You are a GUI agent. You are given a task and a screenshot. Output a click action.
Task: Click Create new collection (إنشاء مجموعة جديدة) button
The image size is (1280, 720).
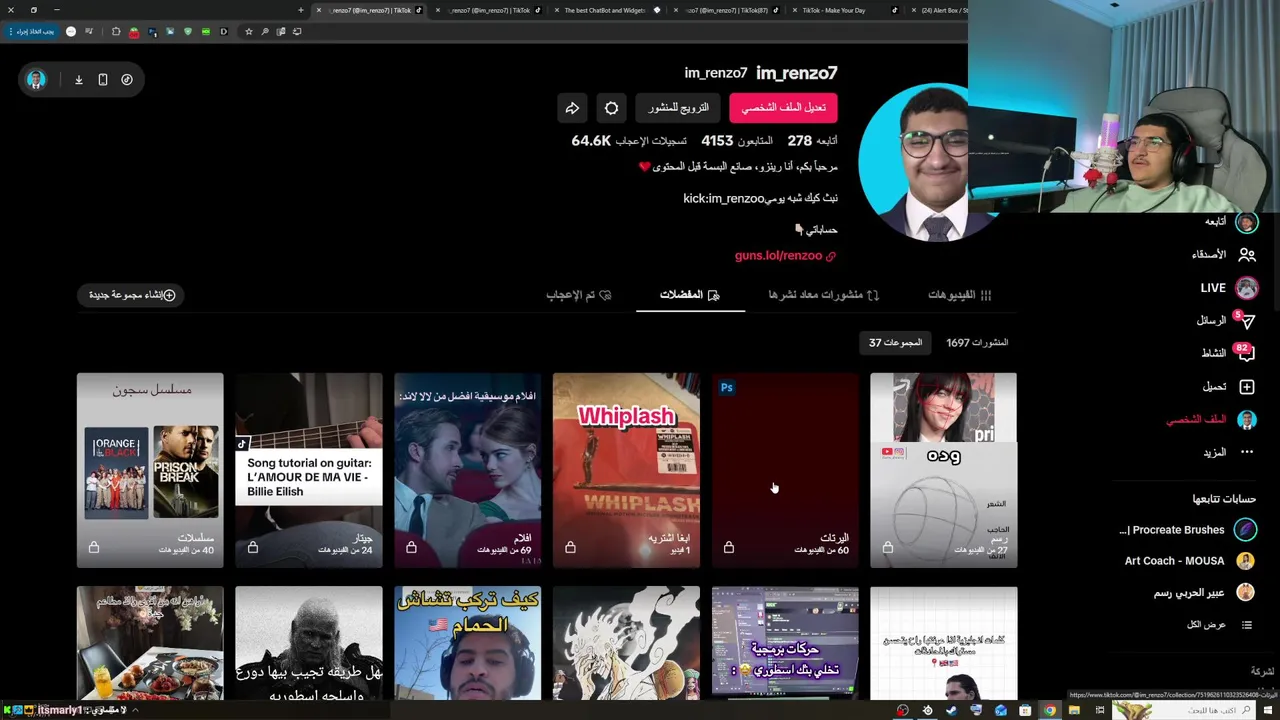pyautogui.click(x=132, y=295)
